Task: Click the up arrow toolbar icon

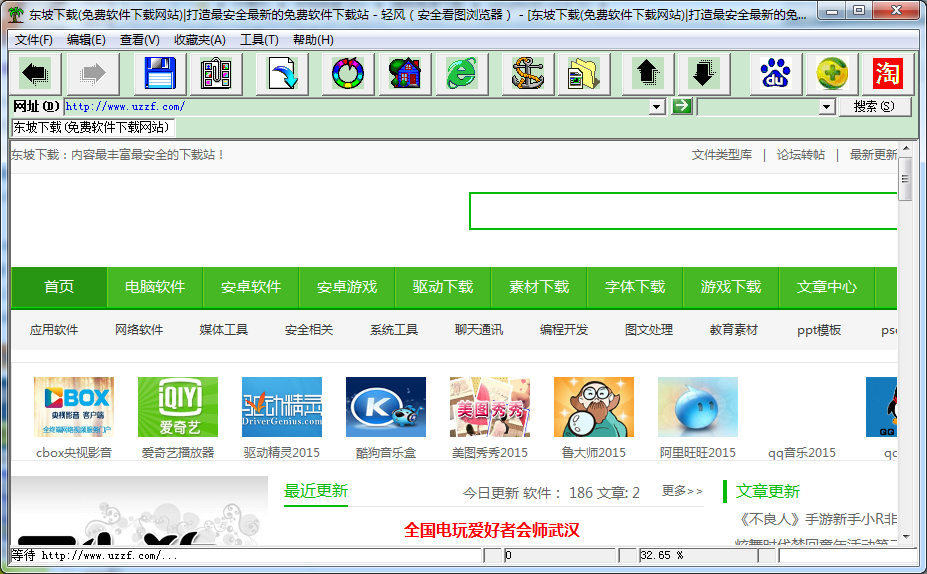Action: tap(648, 74)
